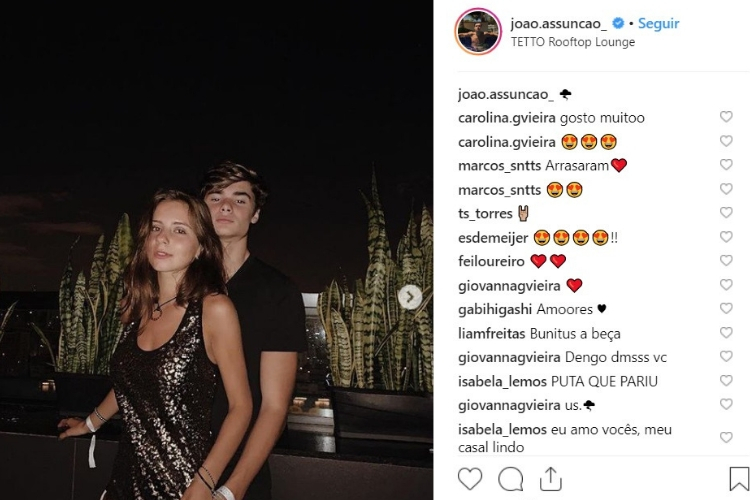This screenshot has width=750, height=500.
Task: Open the joao.assuncao_ username in the header
Action: tap(553, 23)
